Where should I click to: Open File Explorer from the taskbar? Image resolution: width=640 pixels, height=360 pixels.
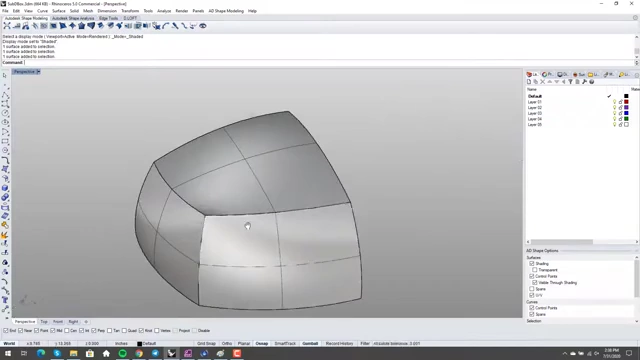(x=73, y=353)
